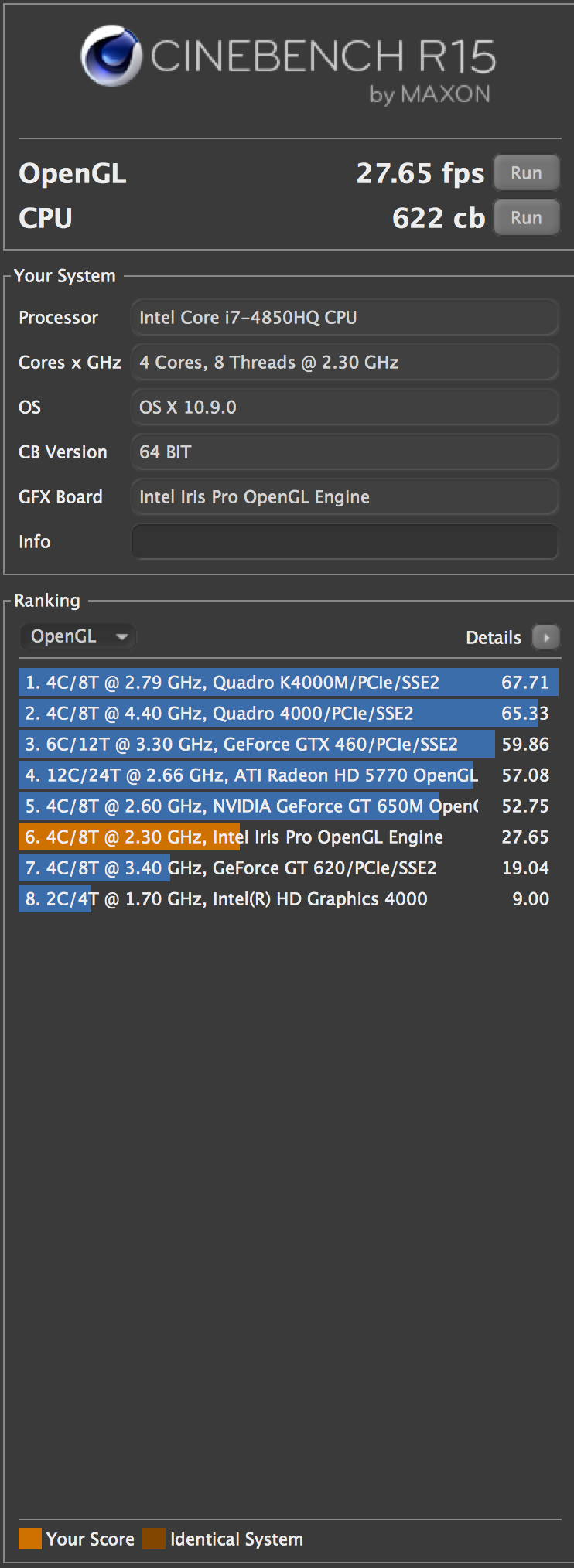This screenshot has width=574, height=1568.
Task: Select ranking row 6 Intel Iris Pro
Action: click(x=289, y=837)
